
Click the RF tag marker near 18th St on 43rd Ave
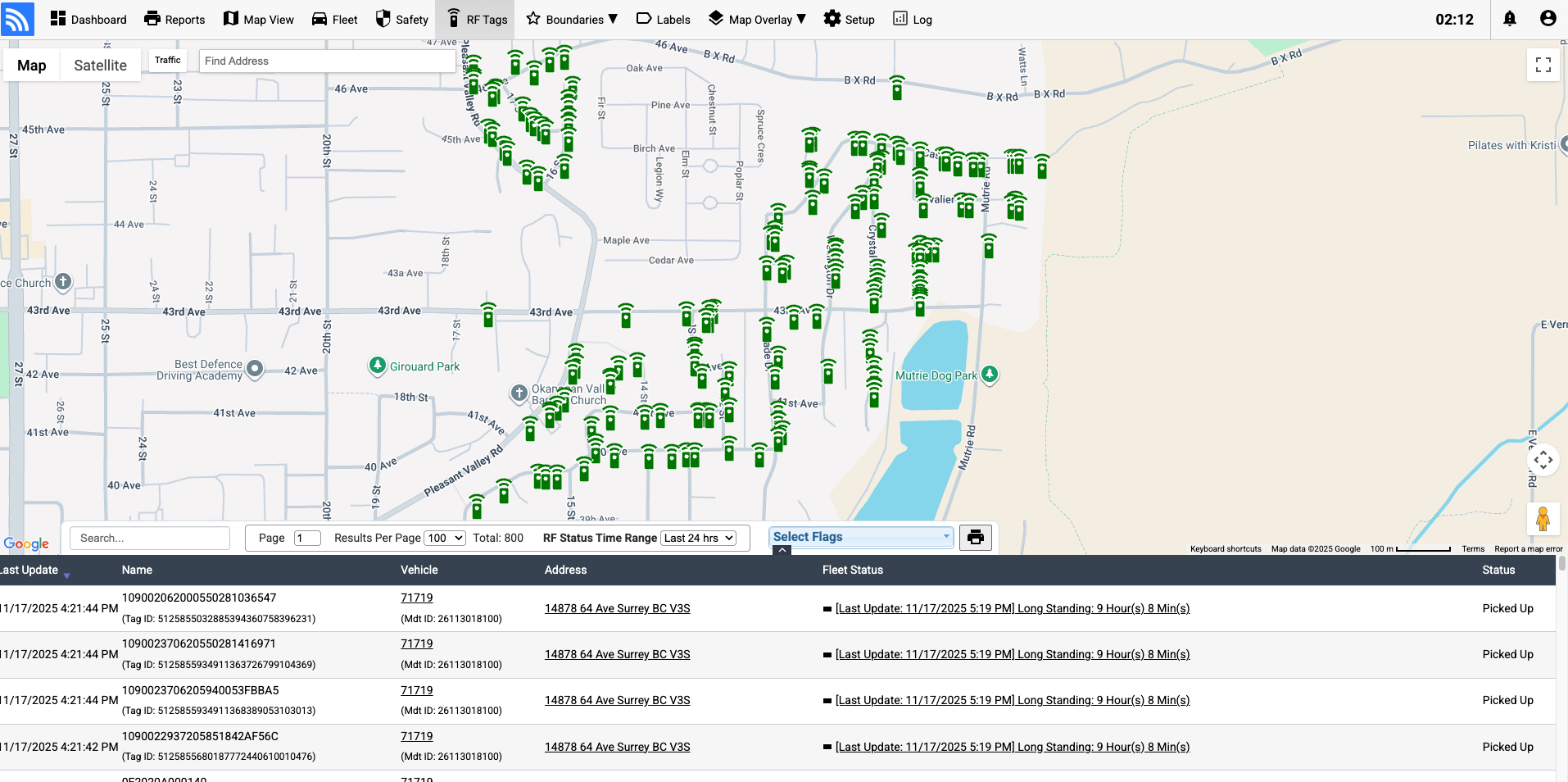(x=488, y=314)
